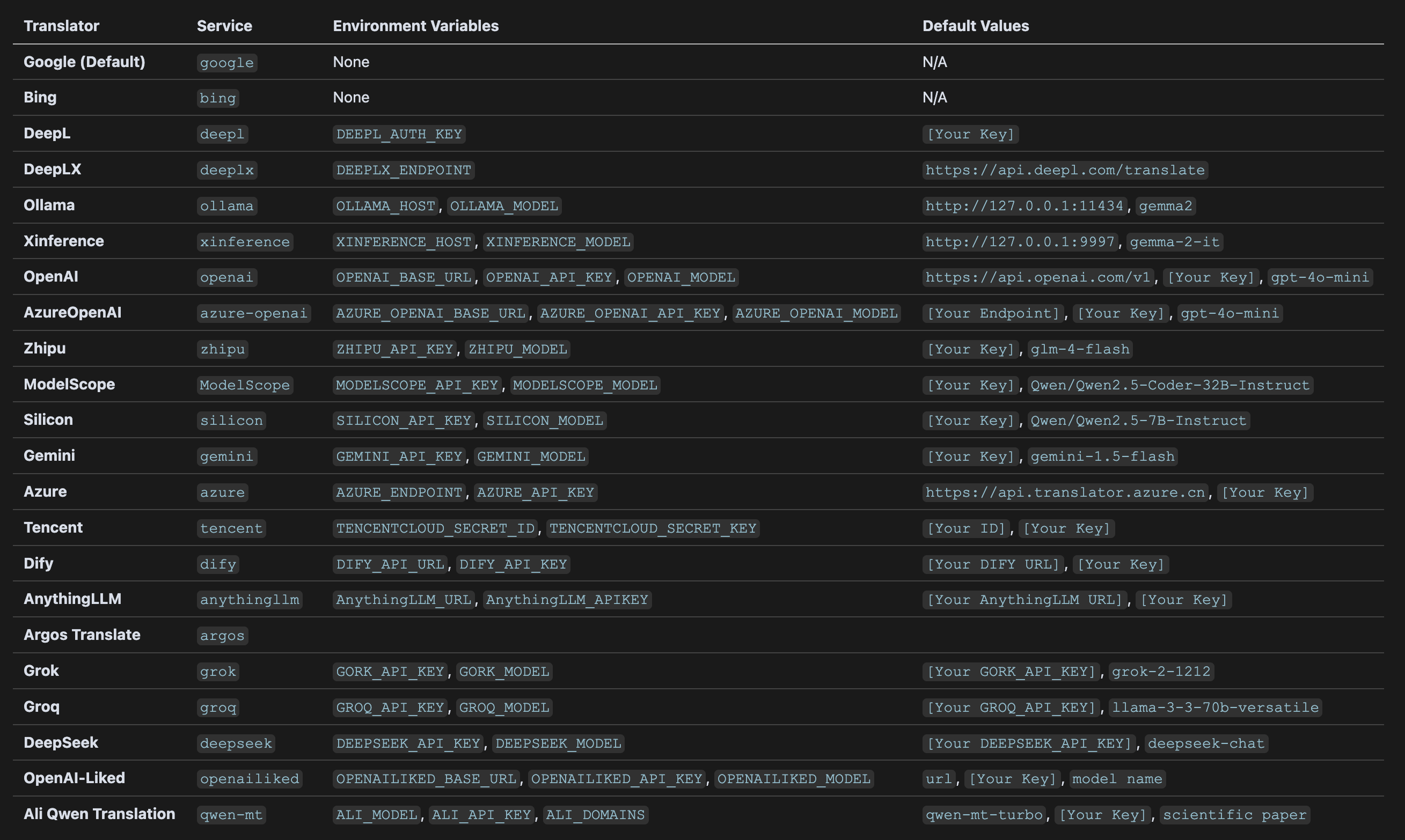1405x840 pixels.
Task: Click the AZURE_OPENAI_BASE_URL variable
Action: (x=431, y=313)
